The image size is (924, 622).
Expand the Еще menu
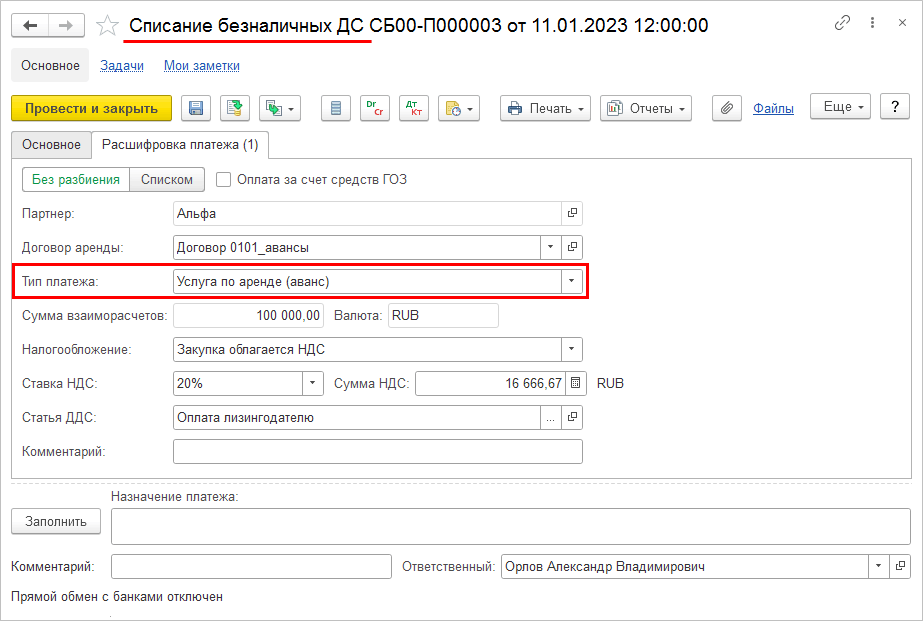click(840, 107)
